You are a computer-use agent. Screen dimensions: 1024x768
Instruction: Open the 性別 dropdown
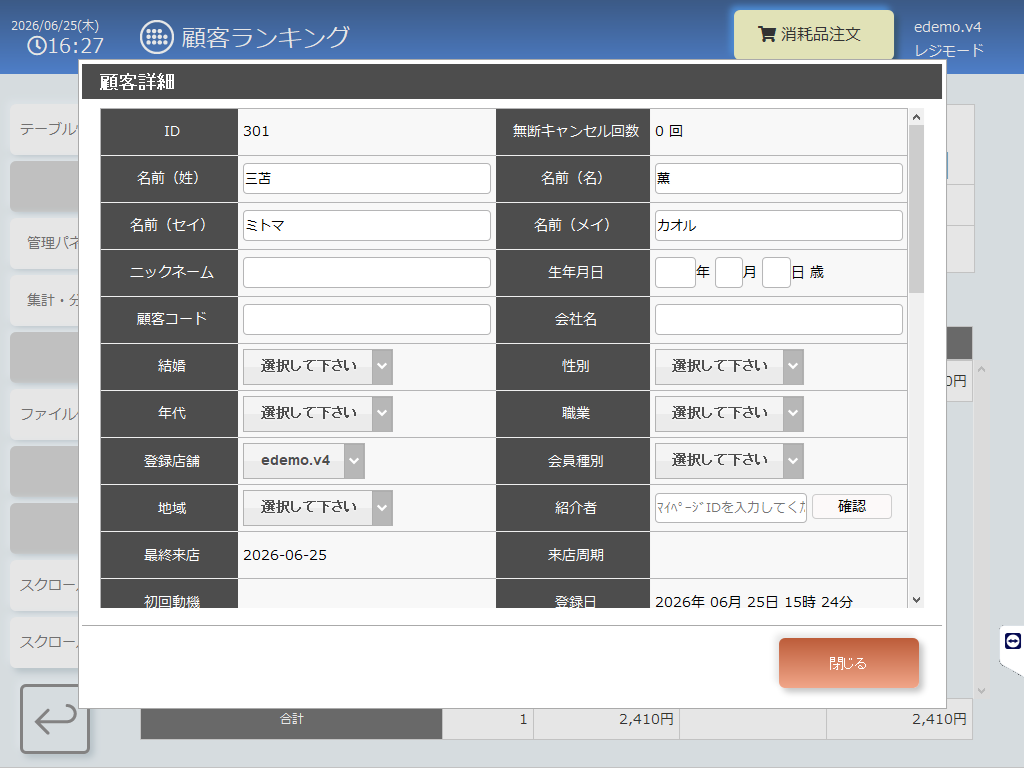coord(729,366)
